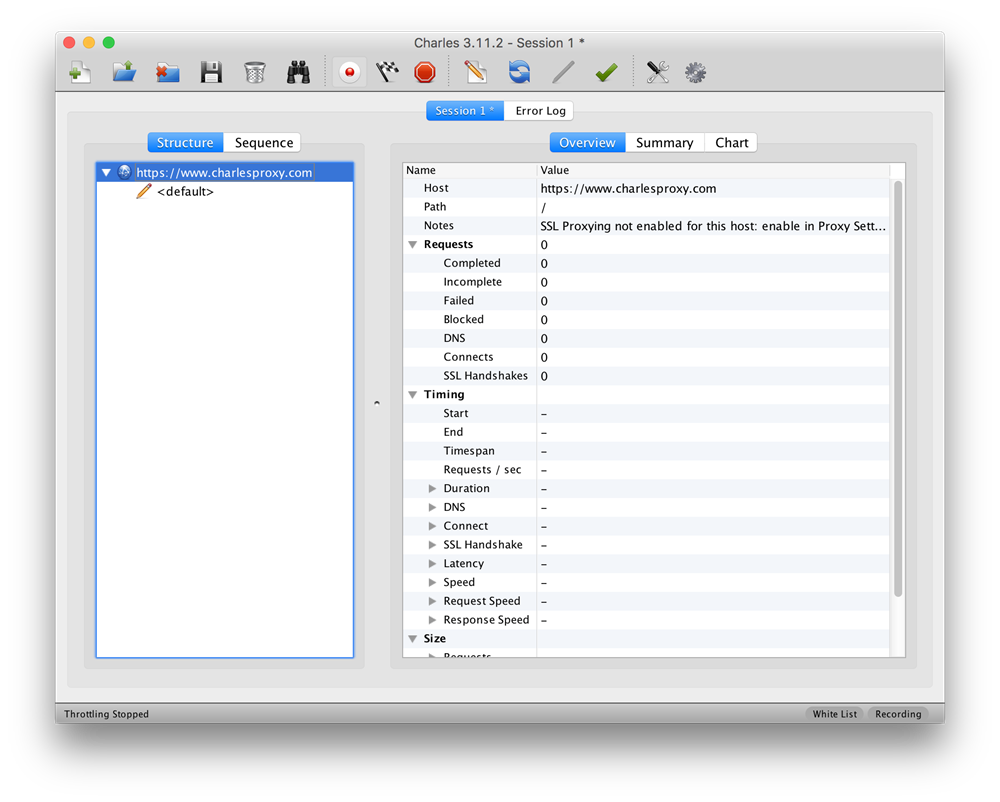Clear session with the trash icon

pyautogui.click(x=254, y=72)
